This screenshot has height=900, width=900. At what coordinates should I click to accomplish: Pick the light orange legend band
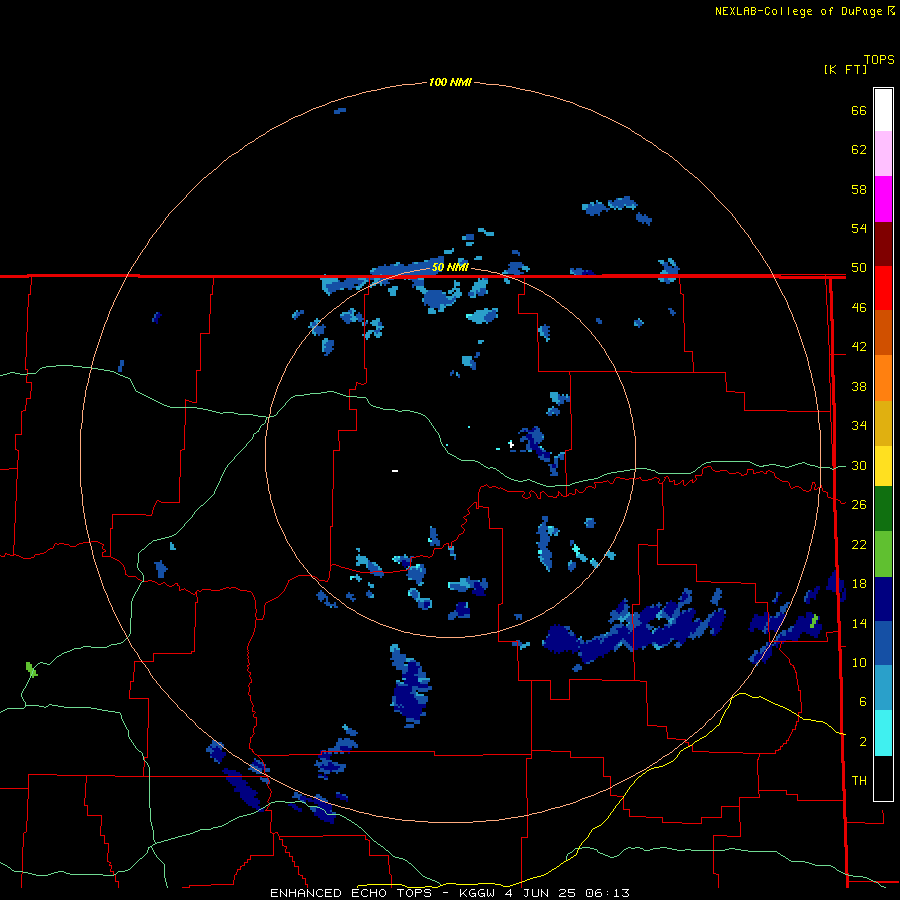point(883,378)
